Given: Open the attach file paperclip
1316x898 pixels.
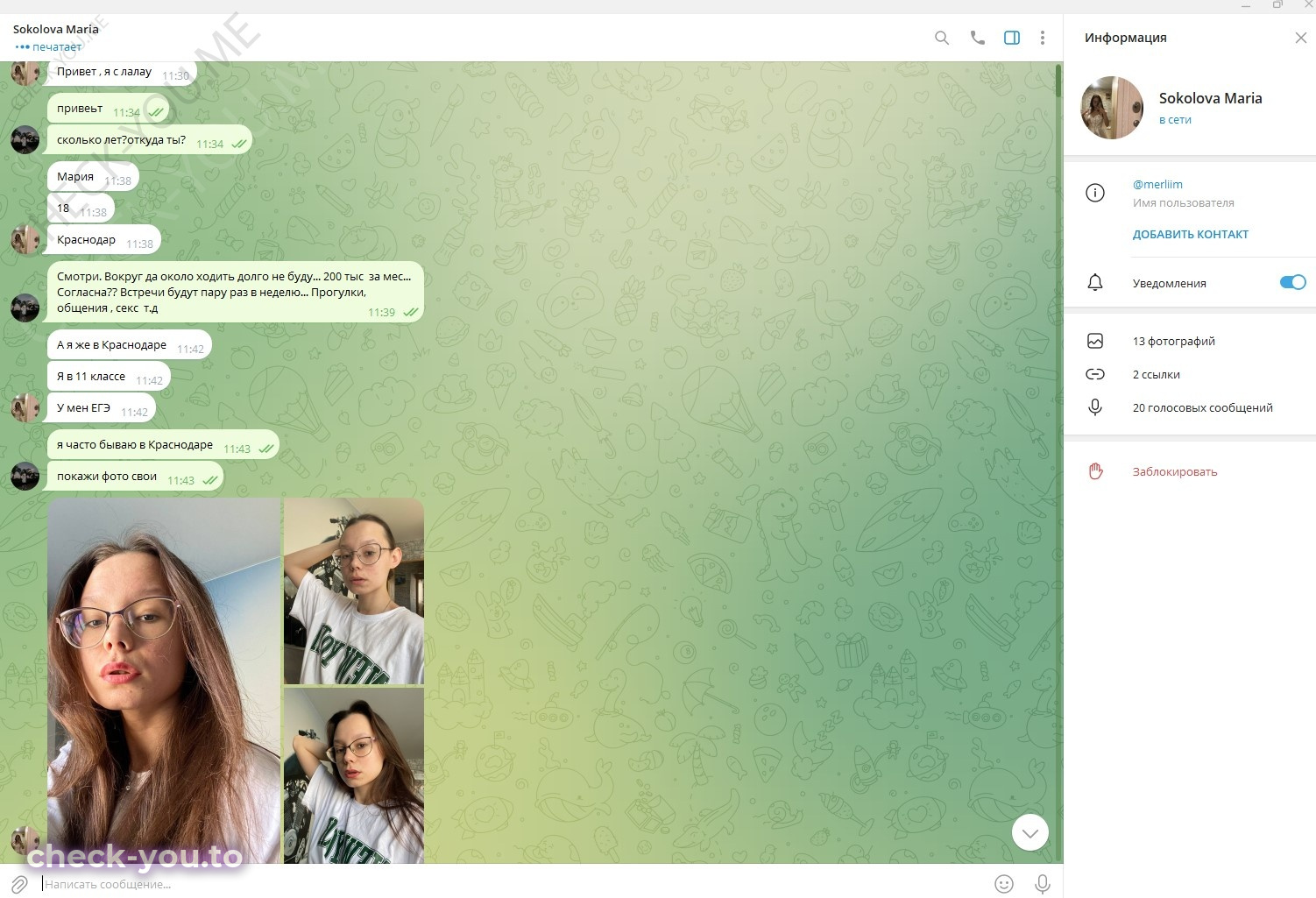Looking at the screenshot, I should (x=19, y=884).
